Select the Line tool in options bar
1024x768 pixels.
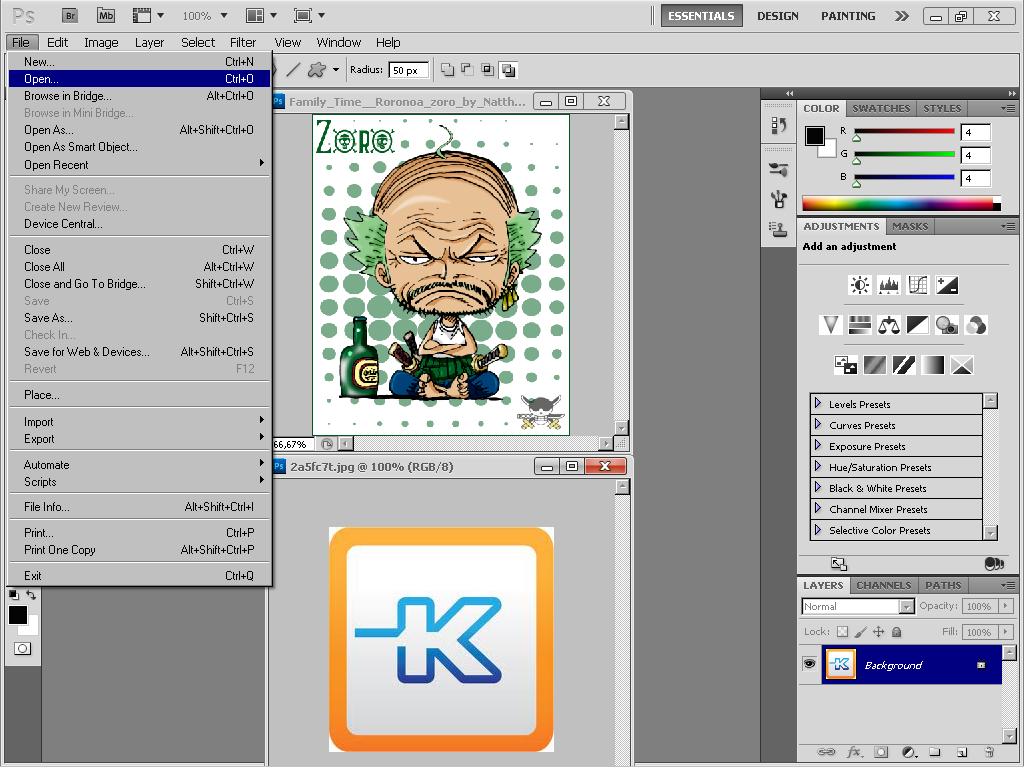(294, 69)
